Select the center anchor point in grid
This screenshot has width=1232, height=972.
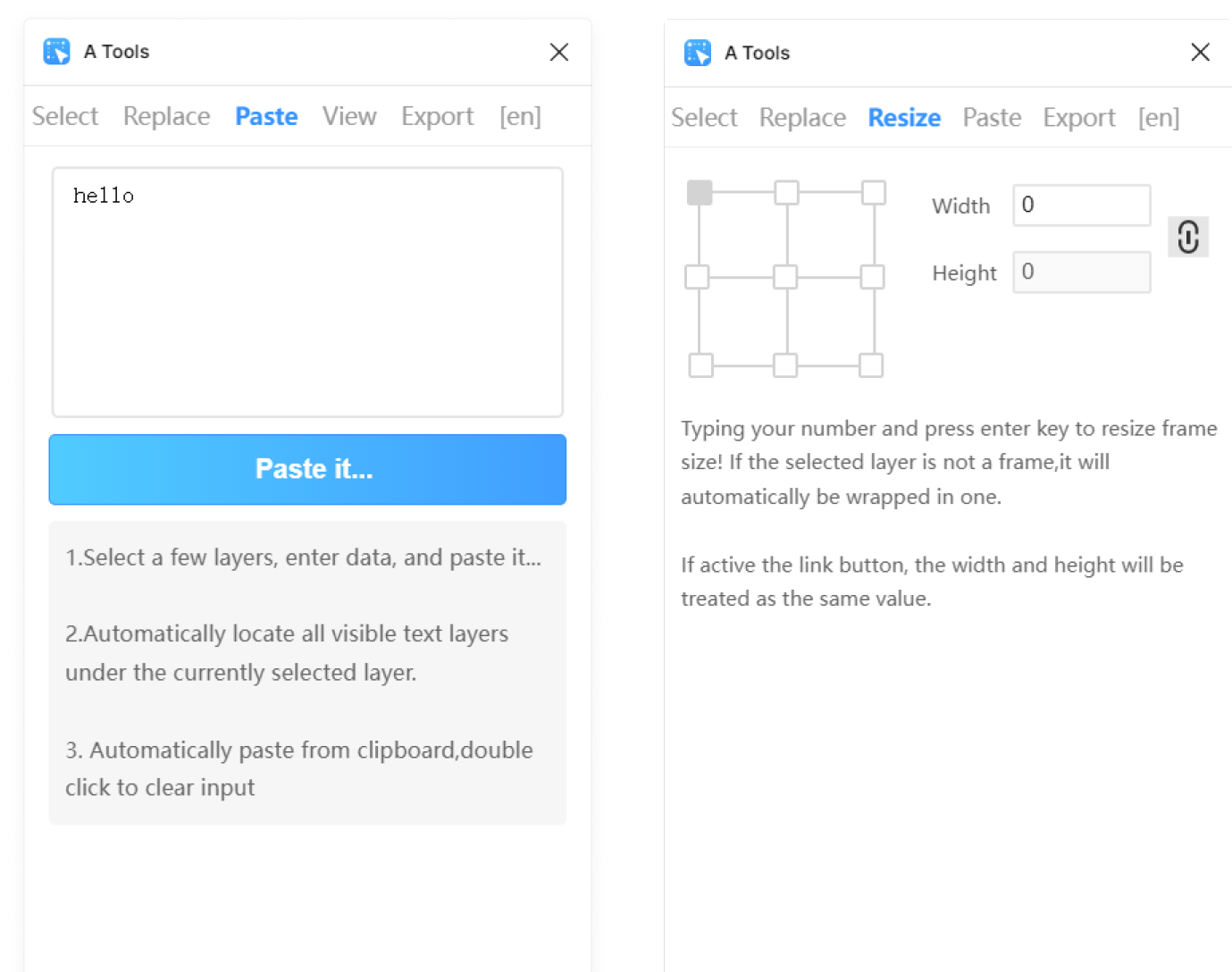point(785,277)
